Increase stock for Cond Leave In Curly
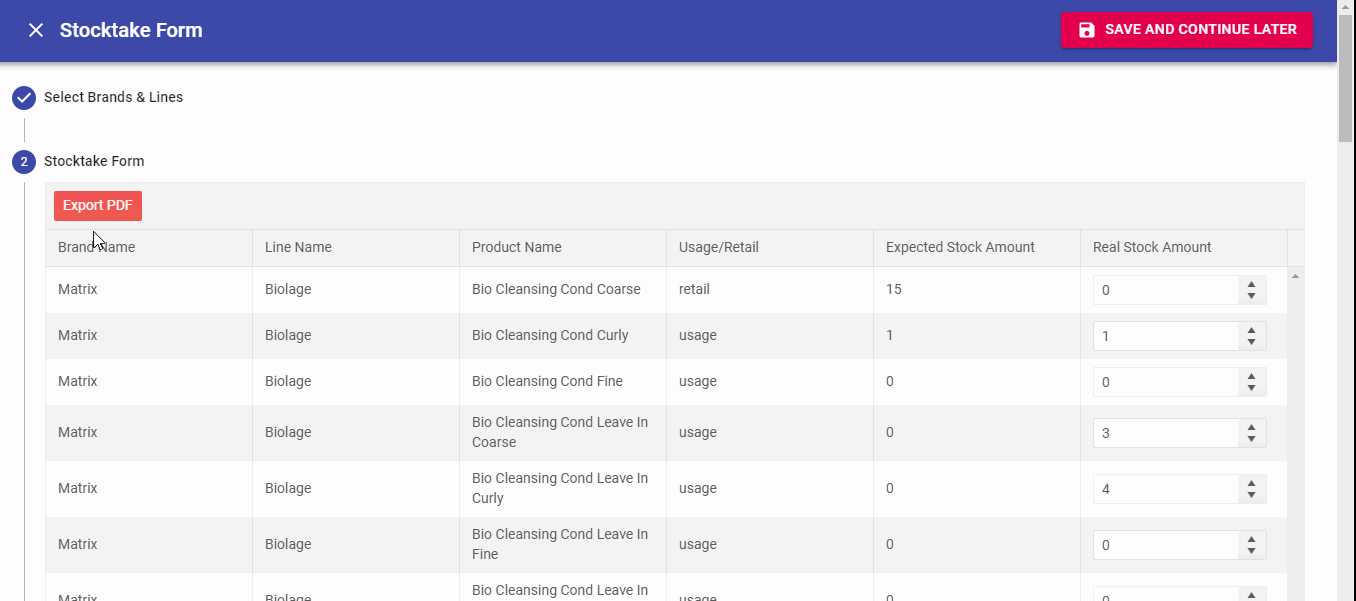 tap(1251, 483)
